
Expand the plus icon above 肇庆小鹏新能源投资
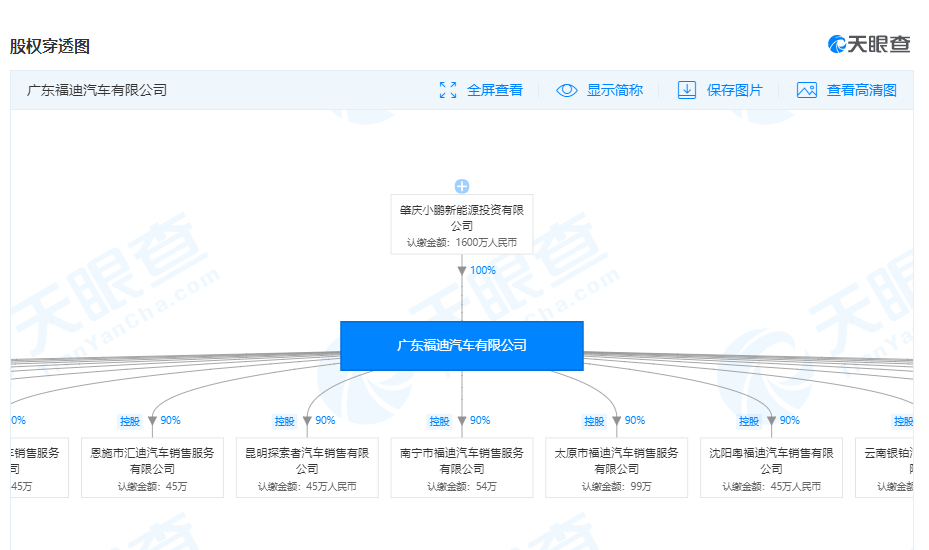(x=462, y=186)
